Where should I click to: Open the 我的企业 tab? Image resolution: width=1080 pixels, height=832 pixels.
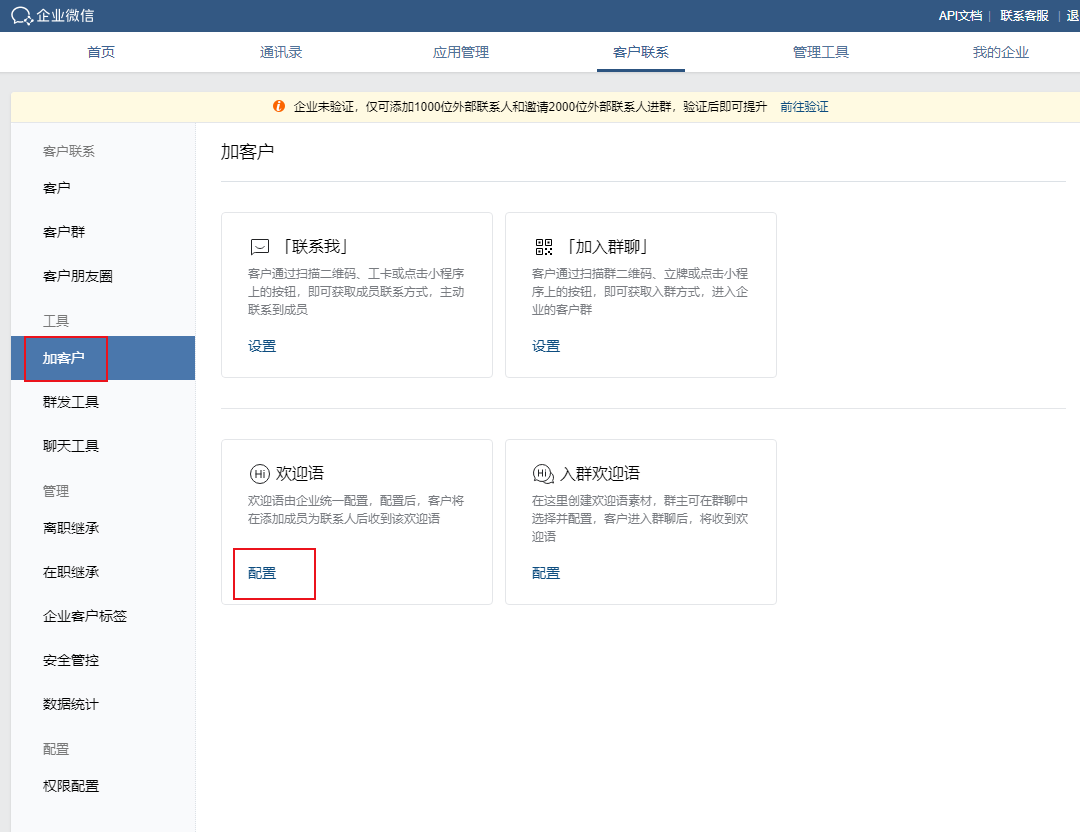1001,53
